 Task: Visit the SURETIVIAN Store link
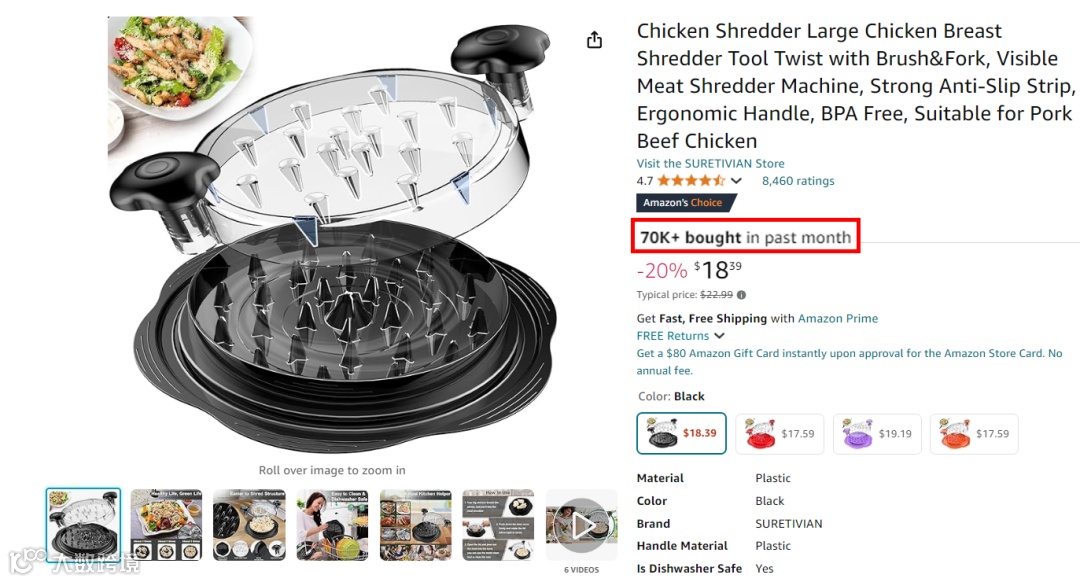[710, 164]
